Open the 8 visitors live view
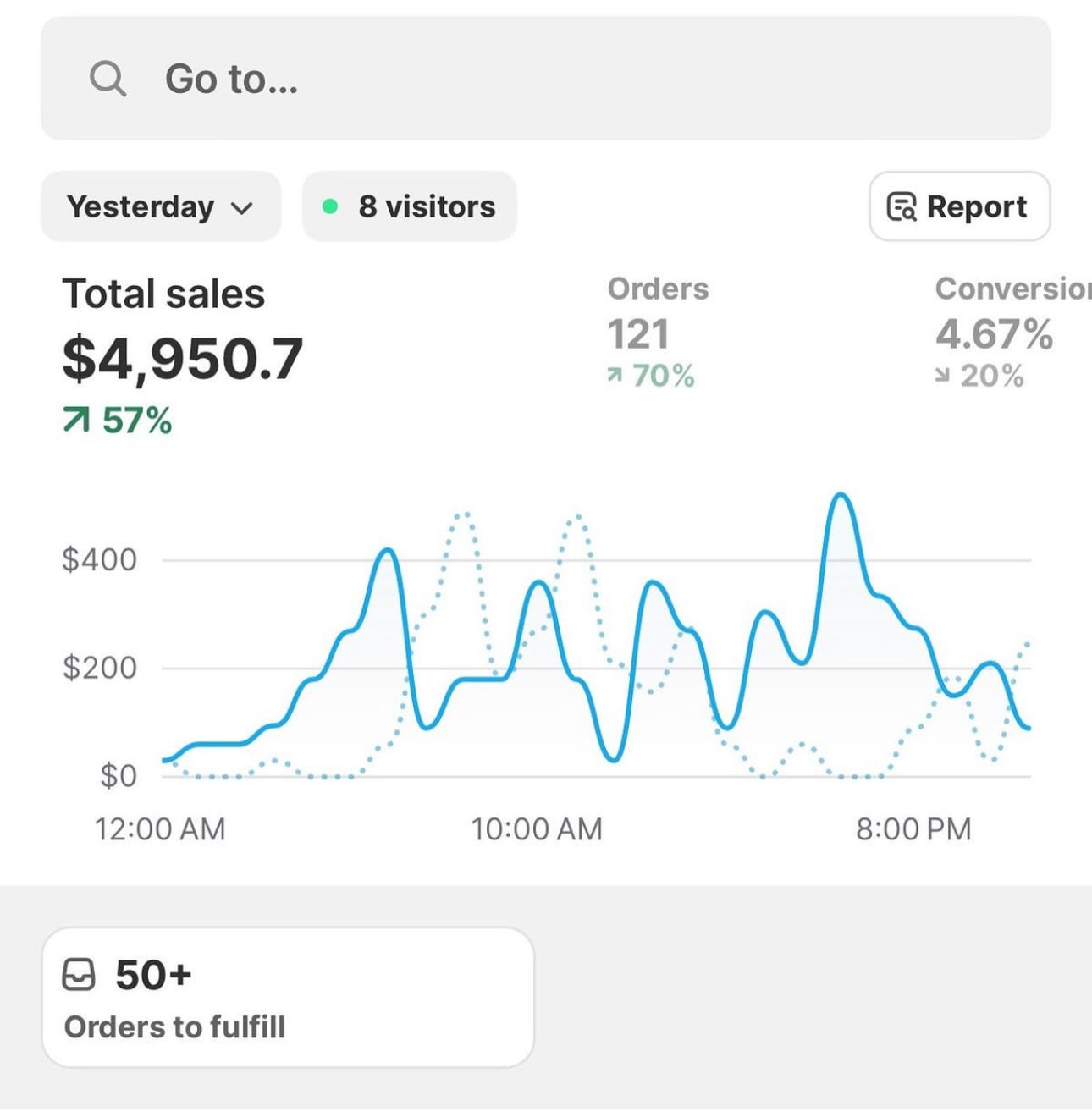Screen dimensions: 1092x1117 click(x=410, y=207)
